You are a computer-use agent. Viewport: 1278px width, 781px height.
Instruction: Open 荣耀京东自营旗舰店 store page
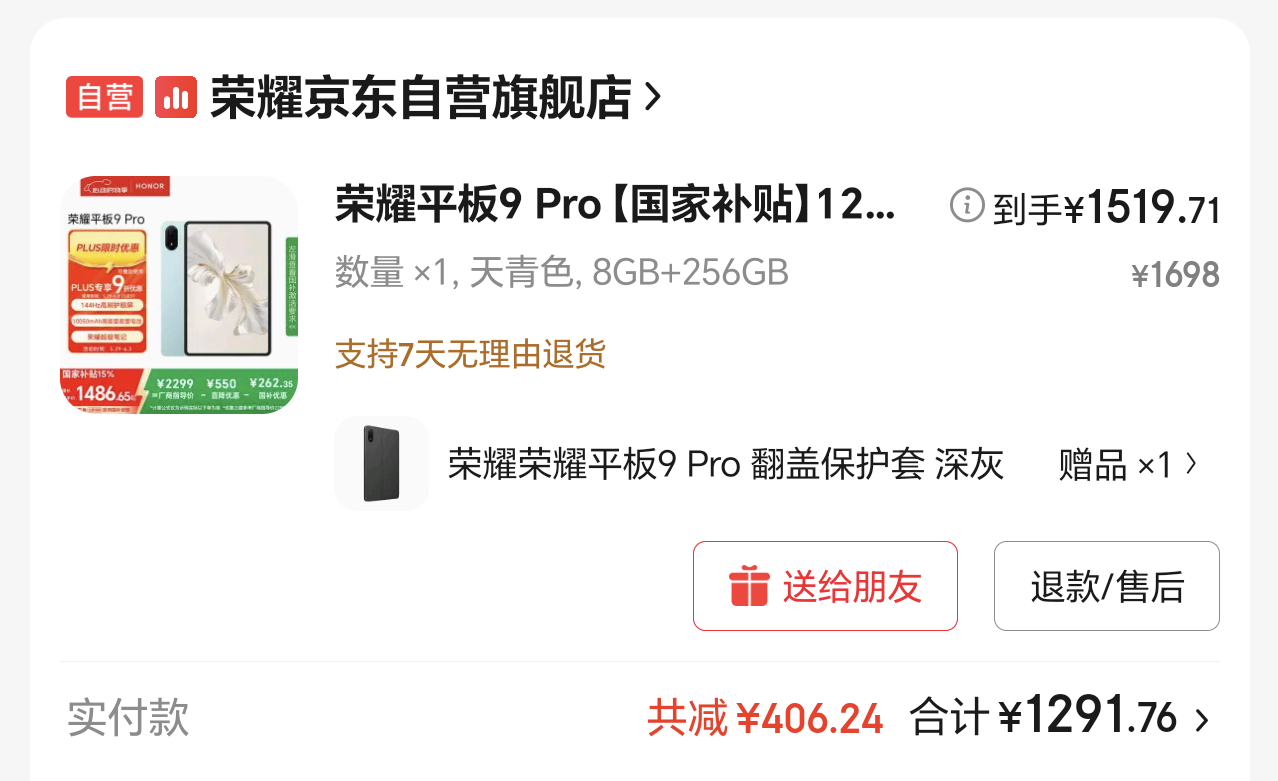coord(420,97)
